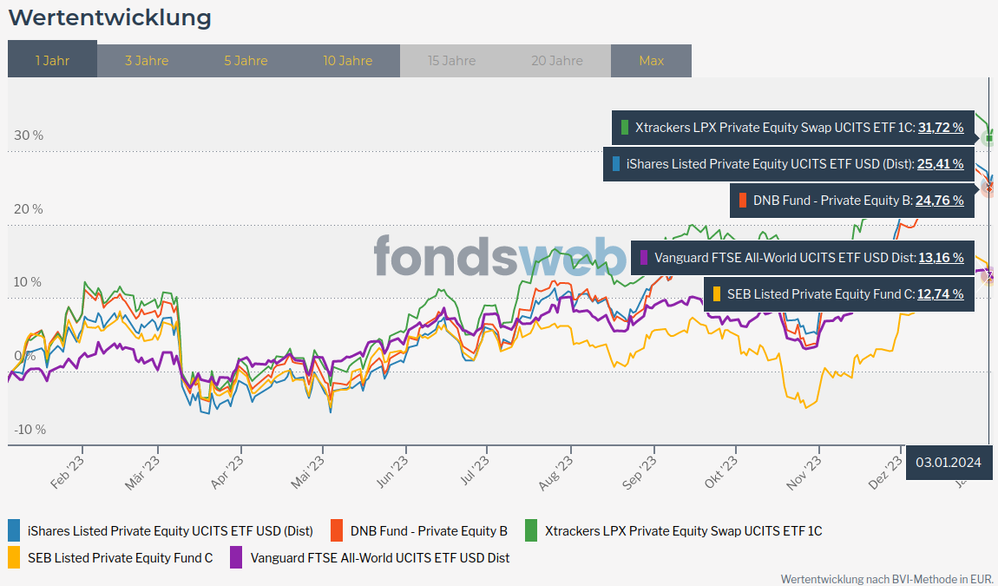
Task: Click the SEB 12,74 % tooltip value
Action: coord(940,294)
